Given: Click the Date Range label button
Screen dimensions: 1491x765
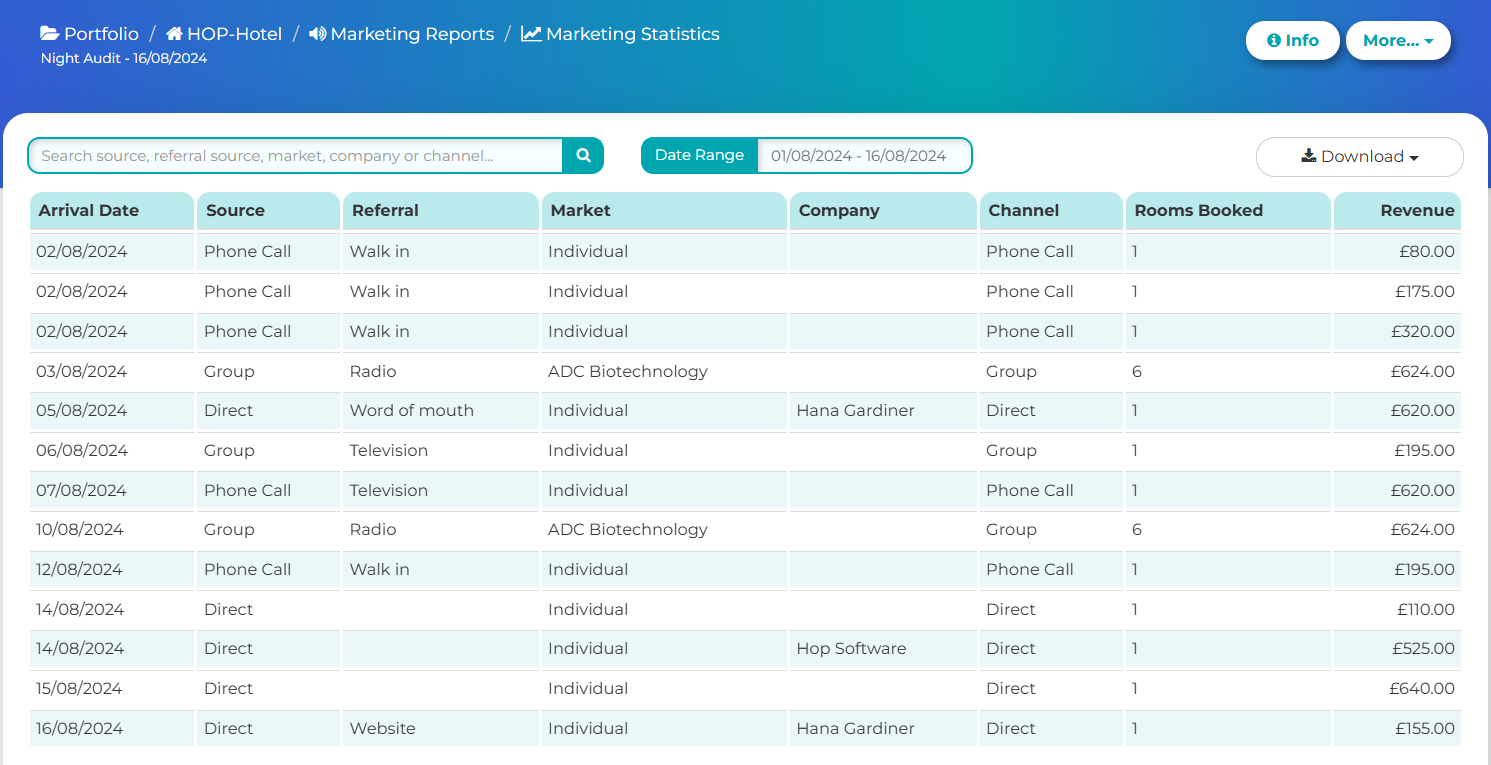Looking at the screenshot, I should tap(699, 156).
